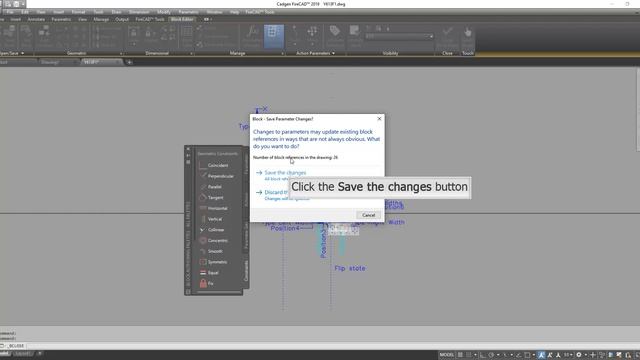This screenshot has width=640, height=360.
Task: Click the Point parameter ribbon icon
Action: click(x=295, y=31)
